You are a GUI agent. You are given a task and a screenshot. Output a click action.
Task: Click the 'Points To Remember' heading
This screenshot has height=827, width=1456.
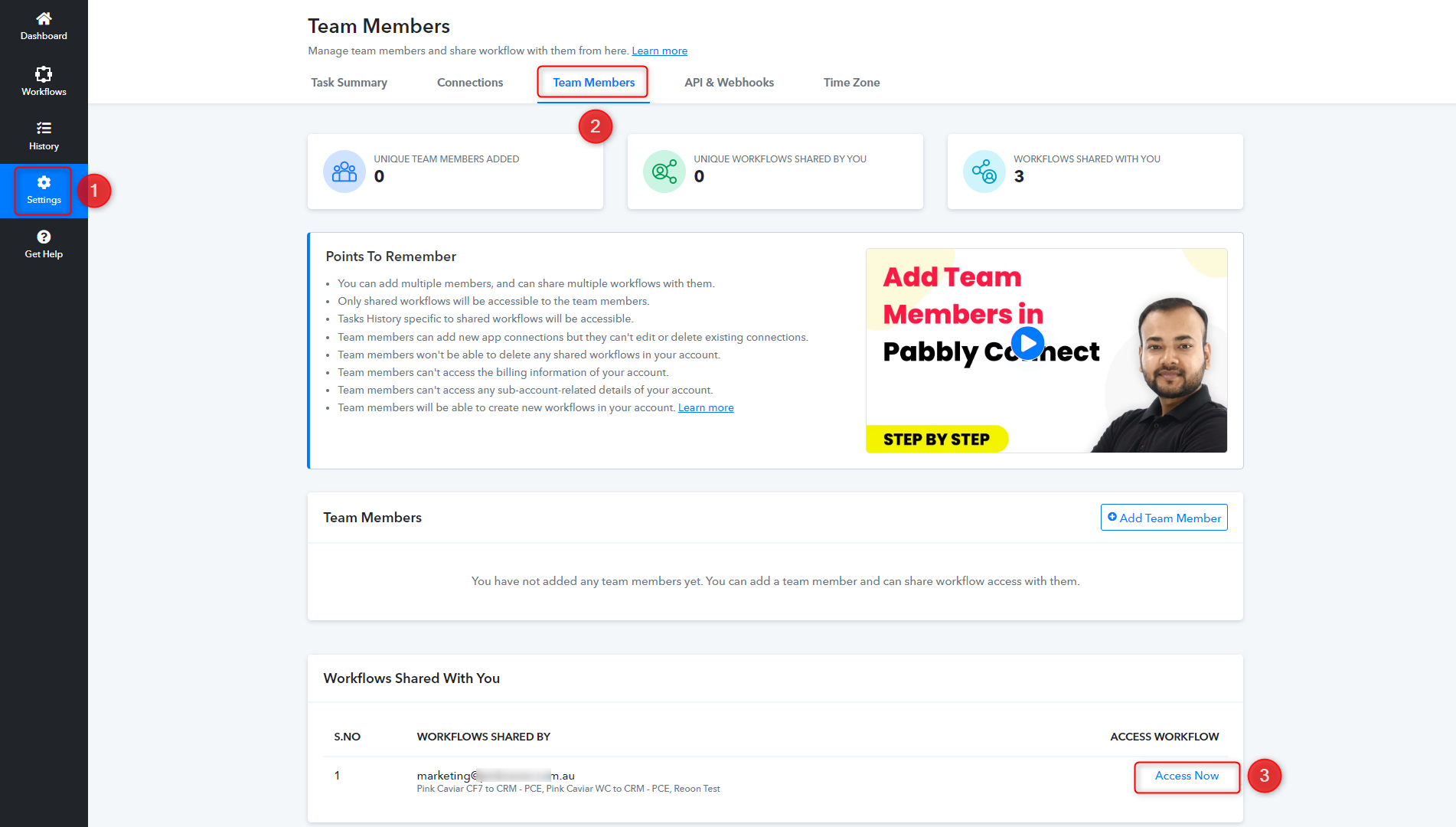390,257
